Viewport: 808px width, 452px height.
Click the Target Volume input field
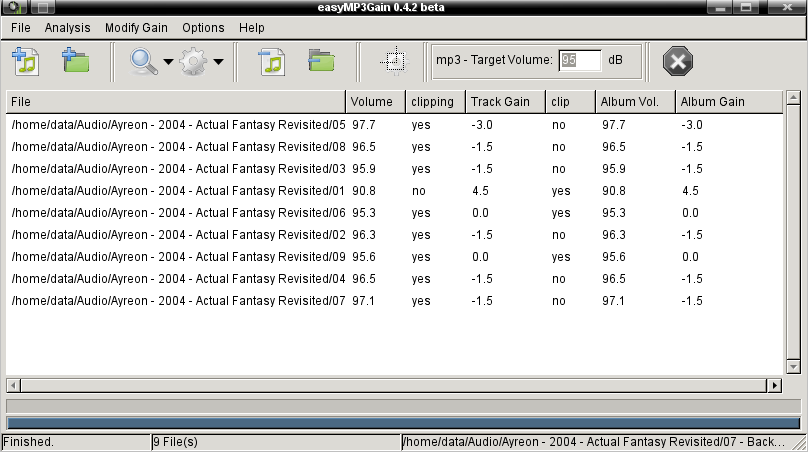pos(580,60)
